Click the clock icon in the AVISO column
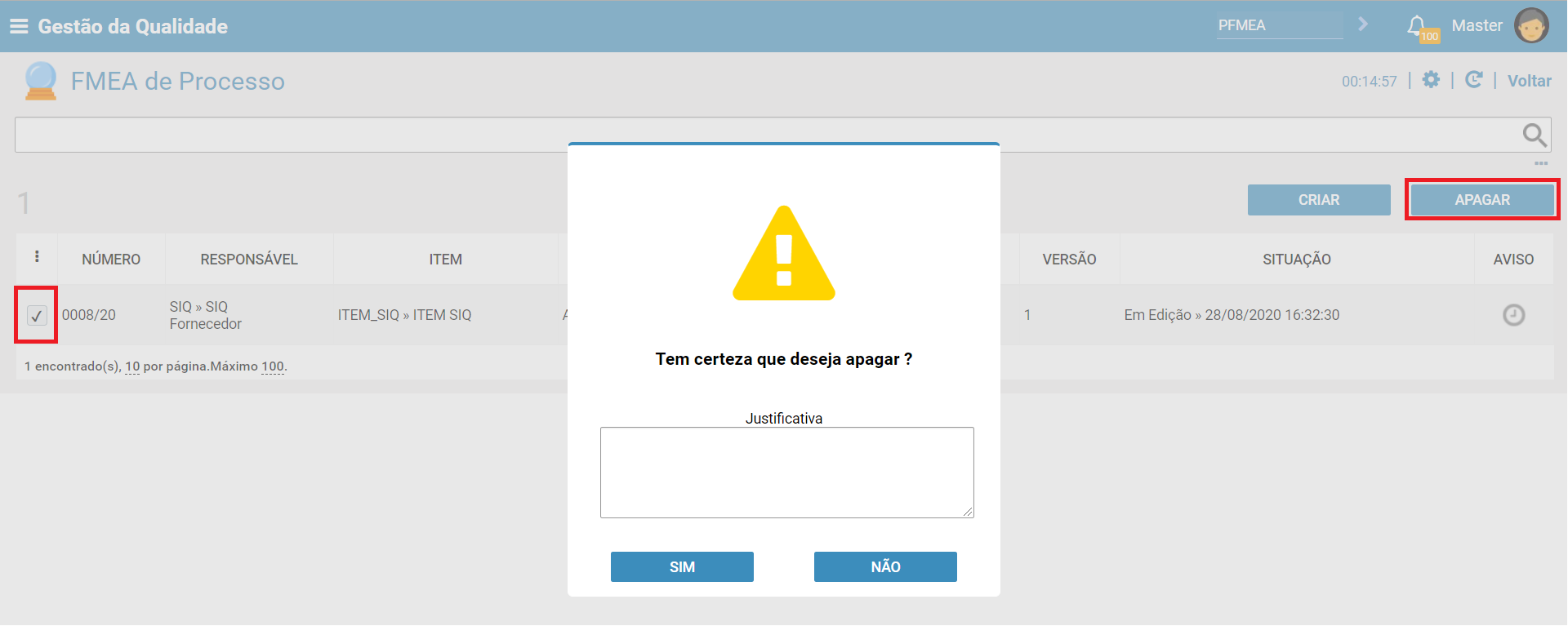This screenshot has height=626, width=1568. tap(1513, 315)
